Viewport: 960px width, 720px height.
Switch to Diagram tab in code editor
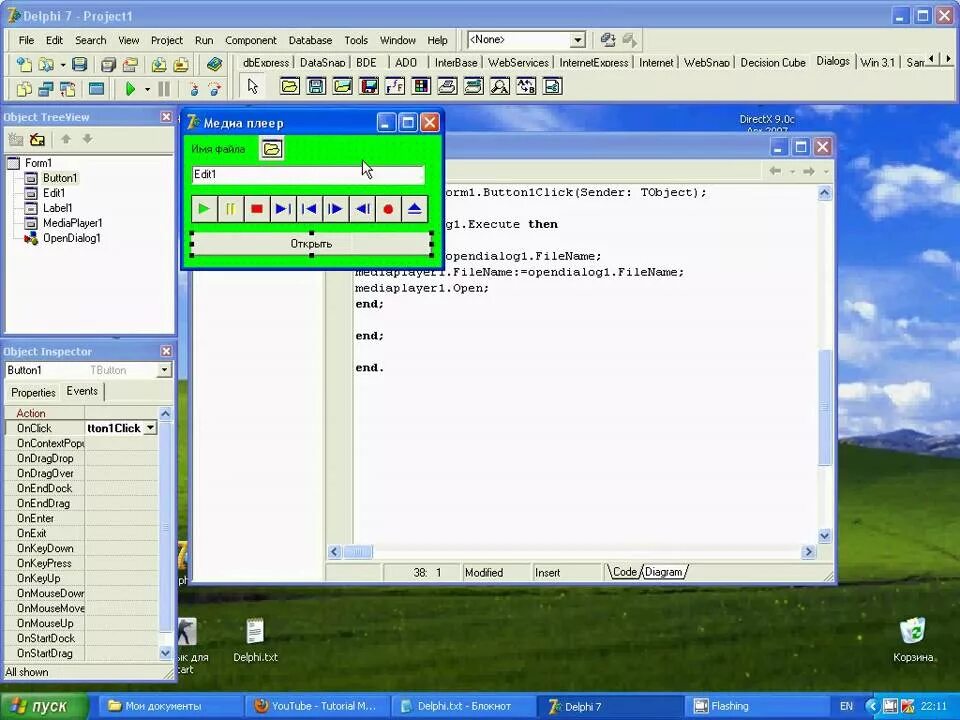click(x=663, y=572)
